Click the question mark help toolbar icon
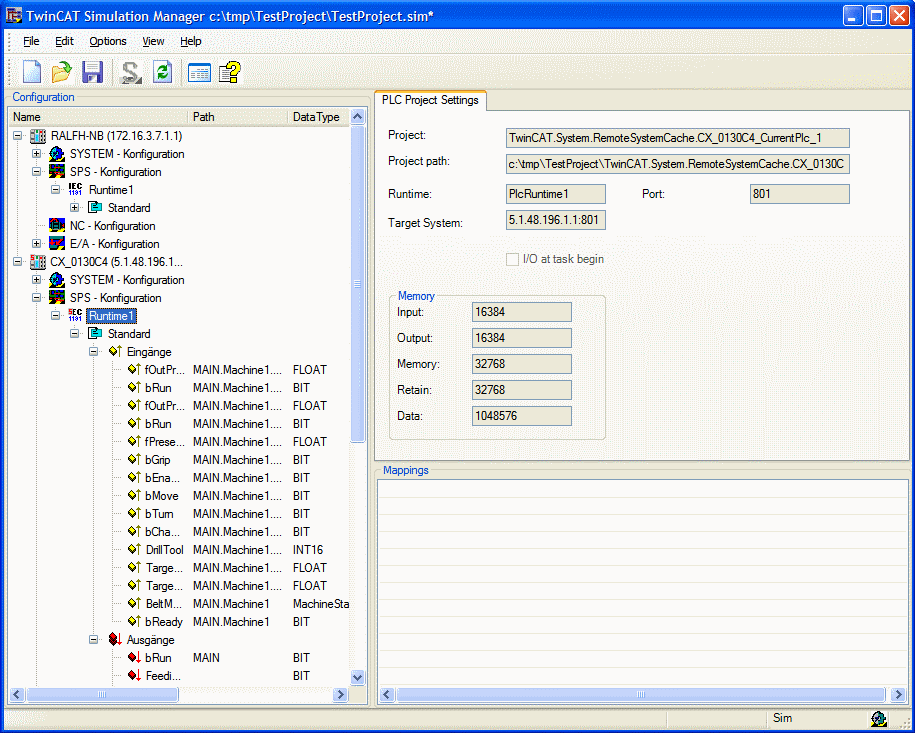 pos(231,72)
